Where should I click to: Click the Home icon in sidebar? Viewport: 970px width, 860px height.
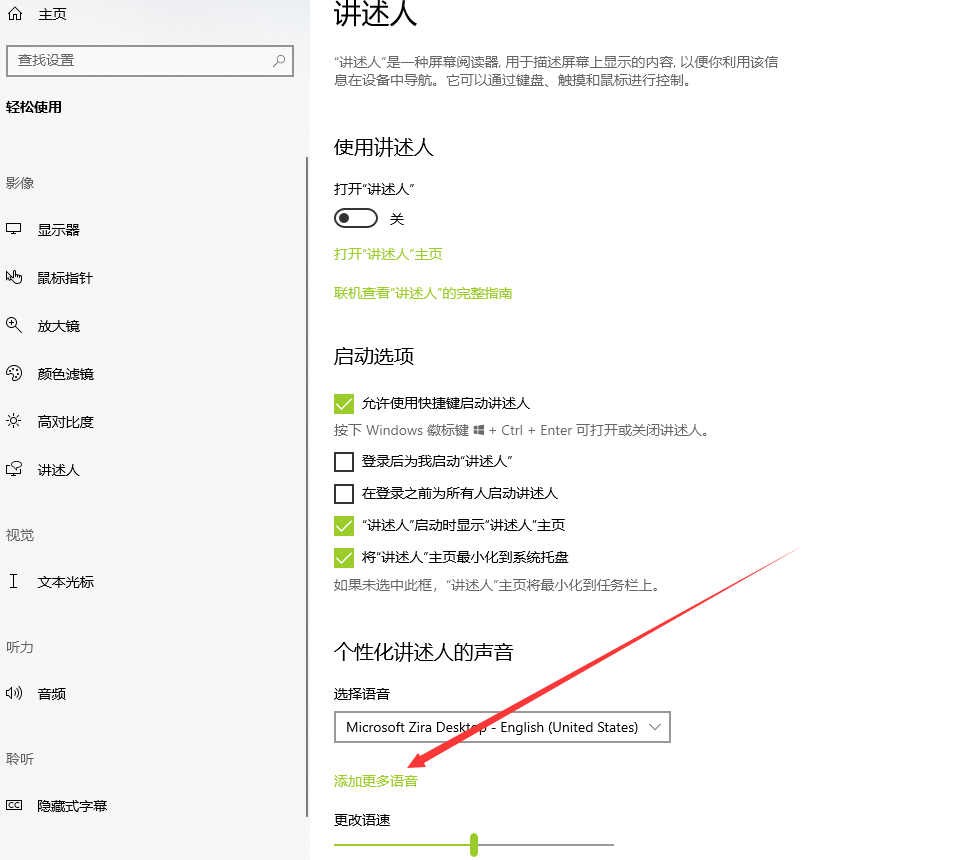14,15
